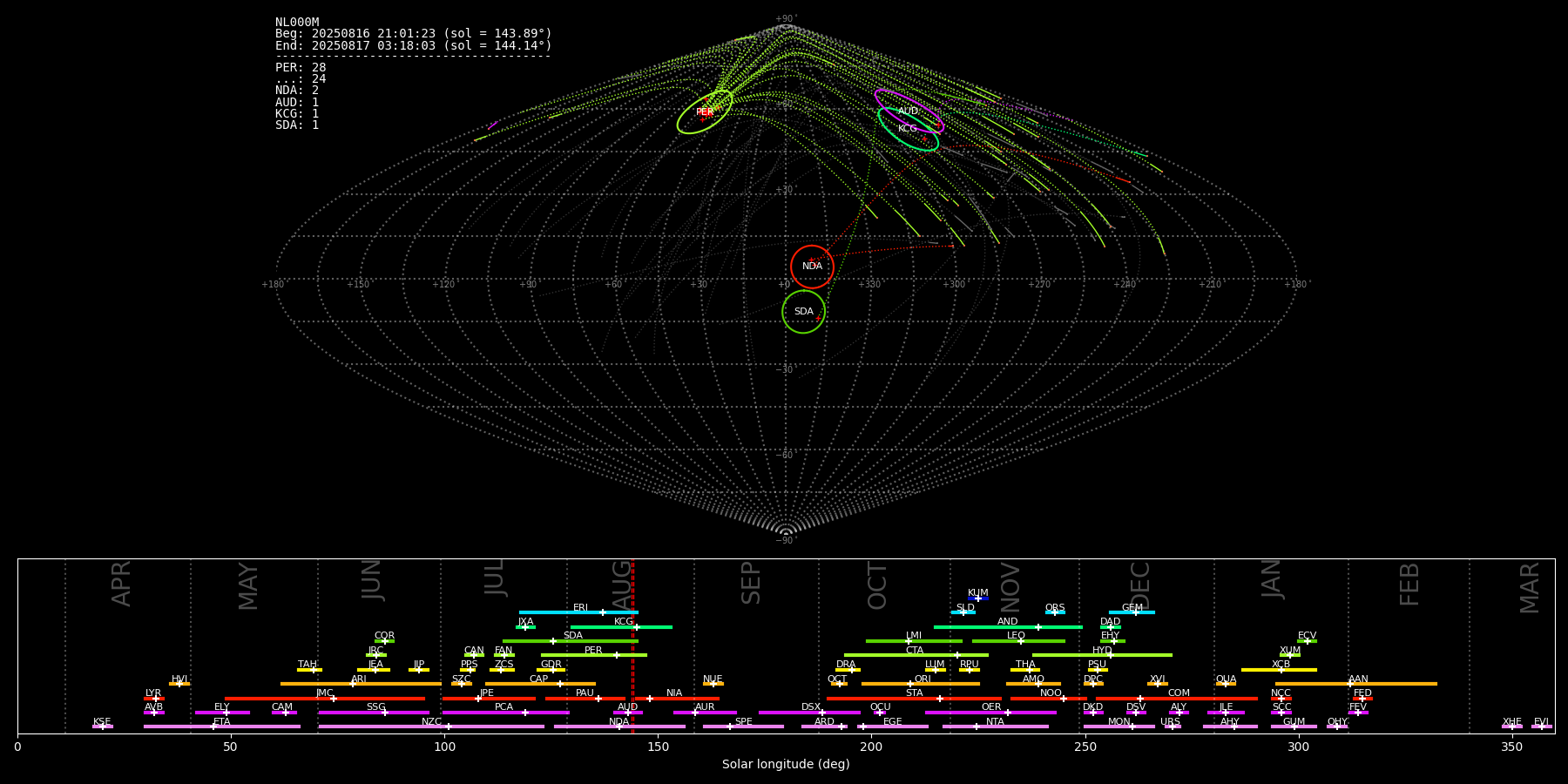Click the 250 tick on solar longitude axis
Image resolution: width=1568 pixels, height=784 pixels.
point(1085,747)
